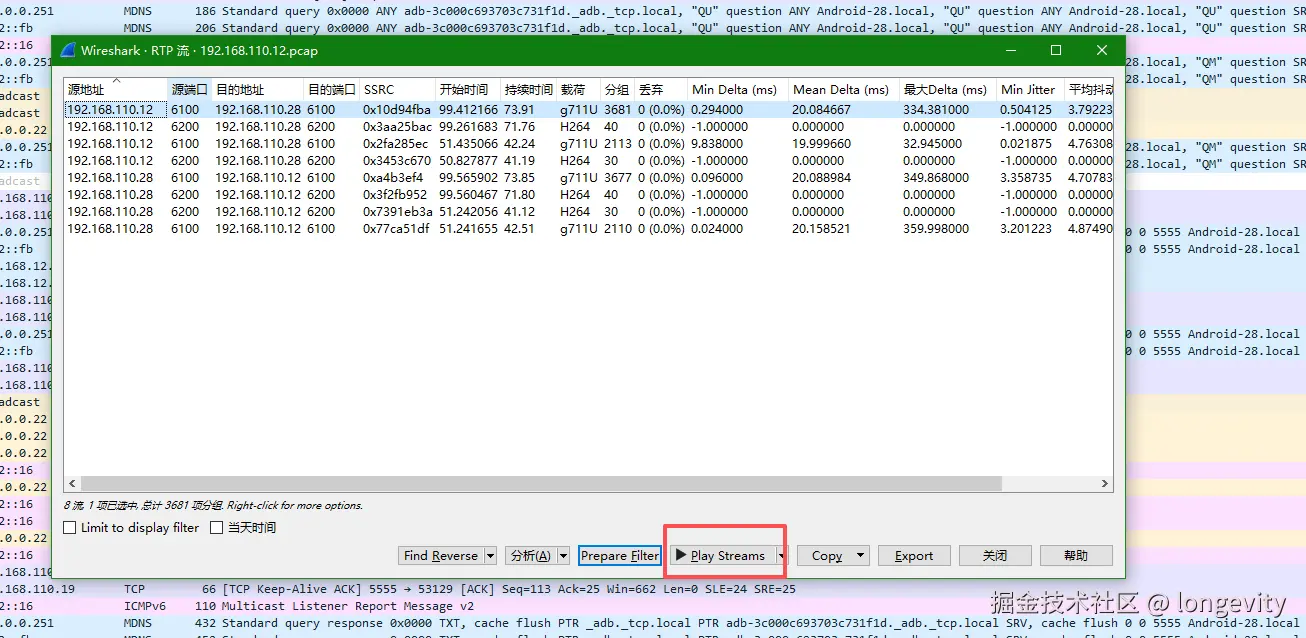The height and width of the screenshot is (638, 1306).
Task: Sort by SSRC column header
Action: [x=397, y=90]
